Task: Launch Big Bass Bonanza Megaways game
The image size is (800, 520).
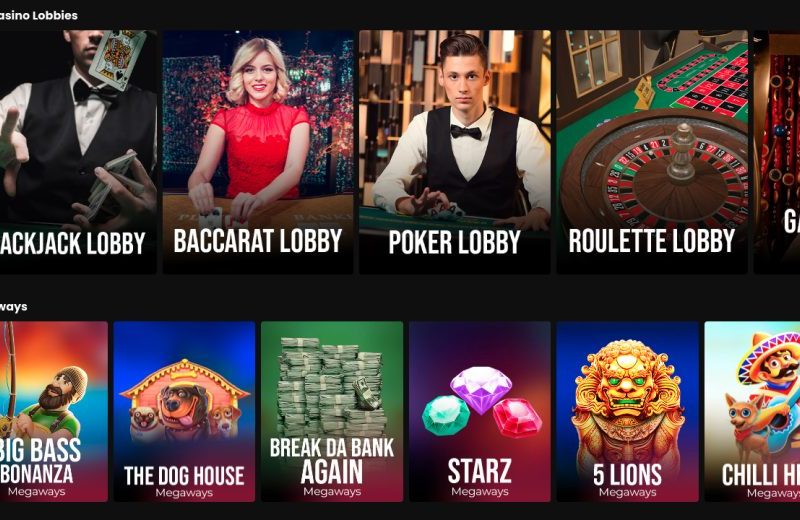Action: [x=54, y=411]
